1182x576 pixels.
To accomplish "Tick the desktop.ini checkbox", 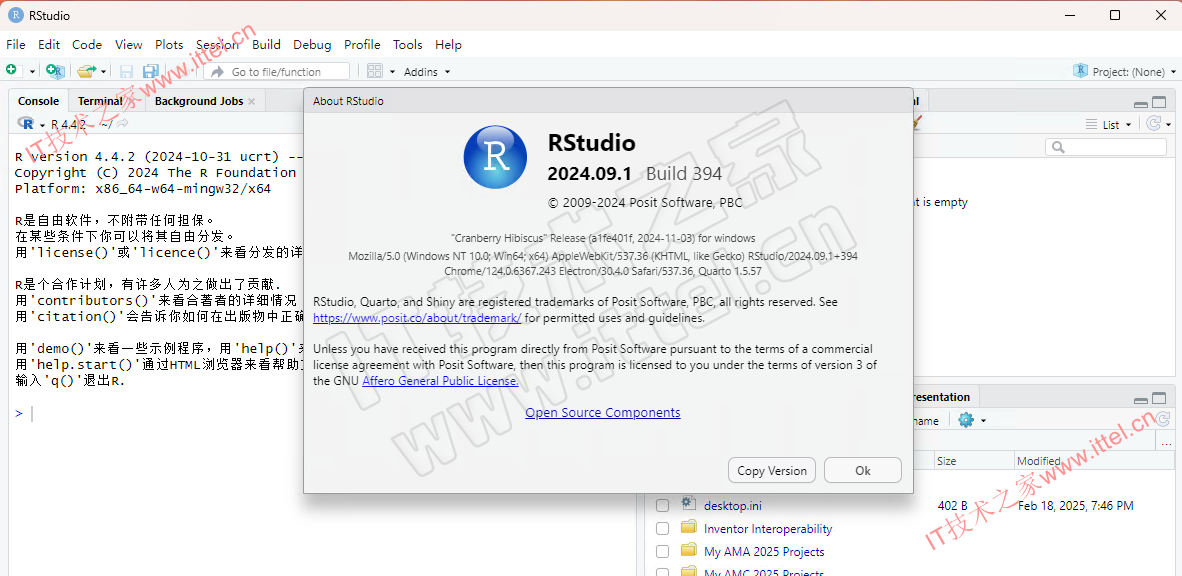I will 662,505.
